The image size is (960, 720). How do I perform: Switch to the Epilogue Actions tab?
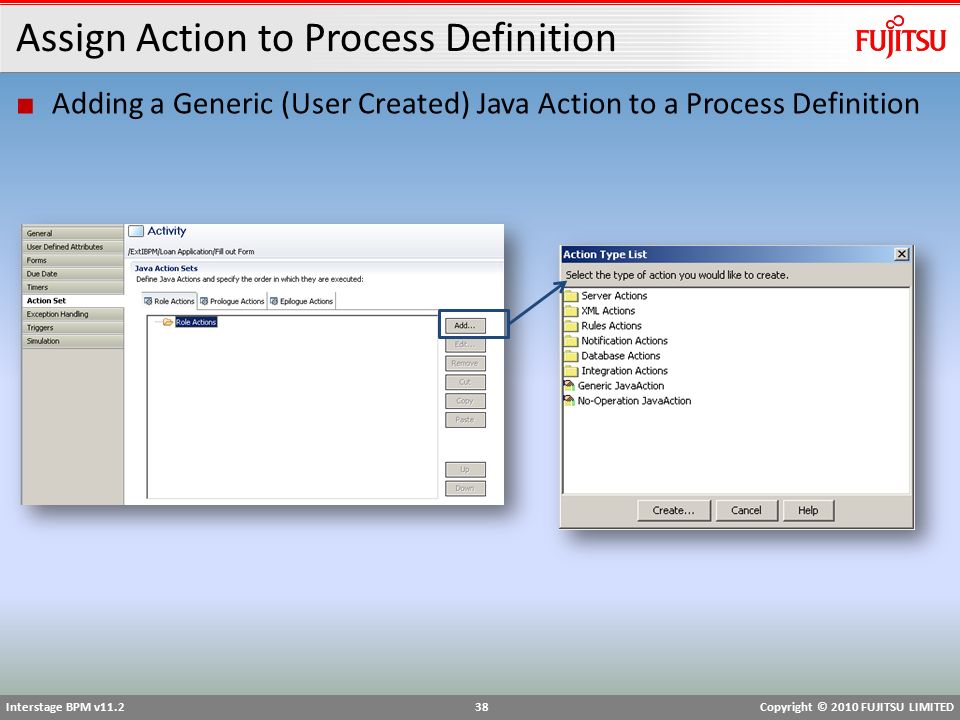pyautogui.click(x=302, y=301)
